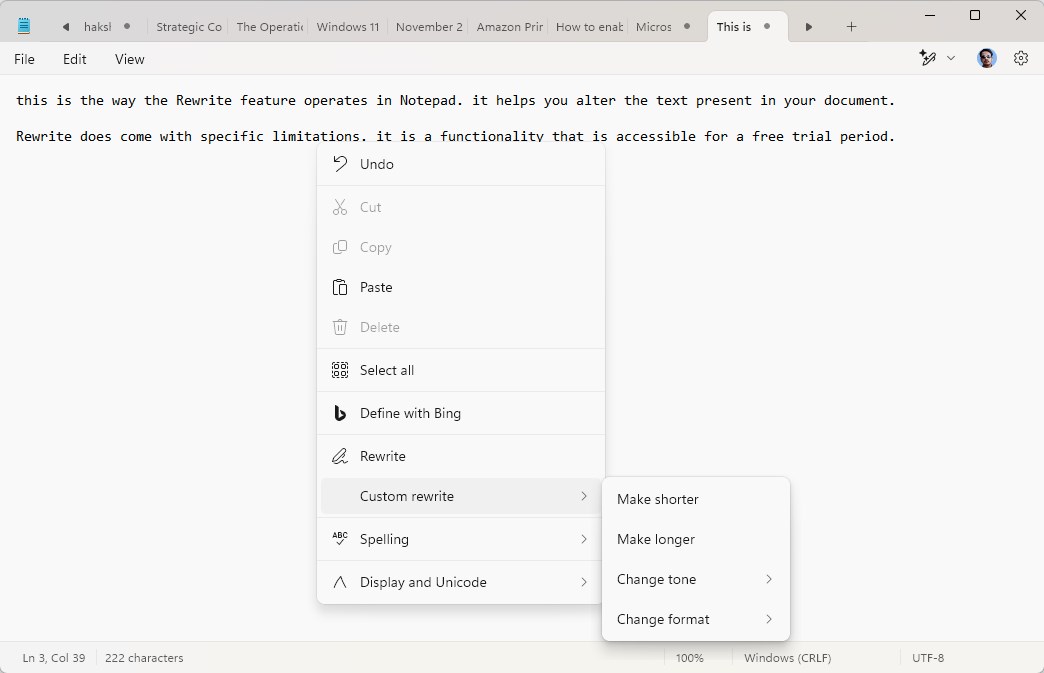The image size is (1044, 673).
Task: Click the Select all icon
Action: coord(340,370)
